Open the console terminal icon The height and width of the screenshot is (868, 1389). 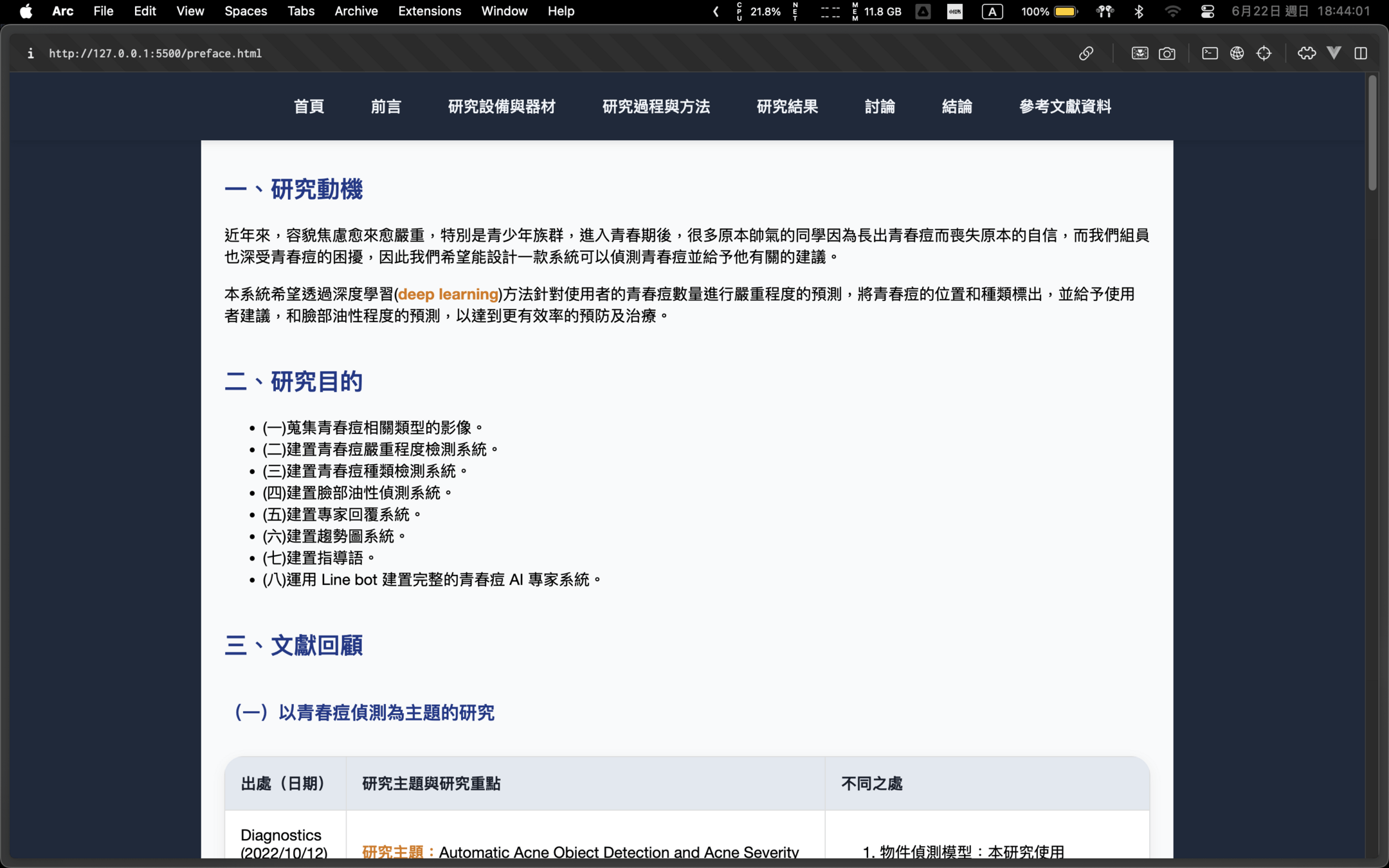click(x=1210, y=53)
